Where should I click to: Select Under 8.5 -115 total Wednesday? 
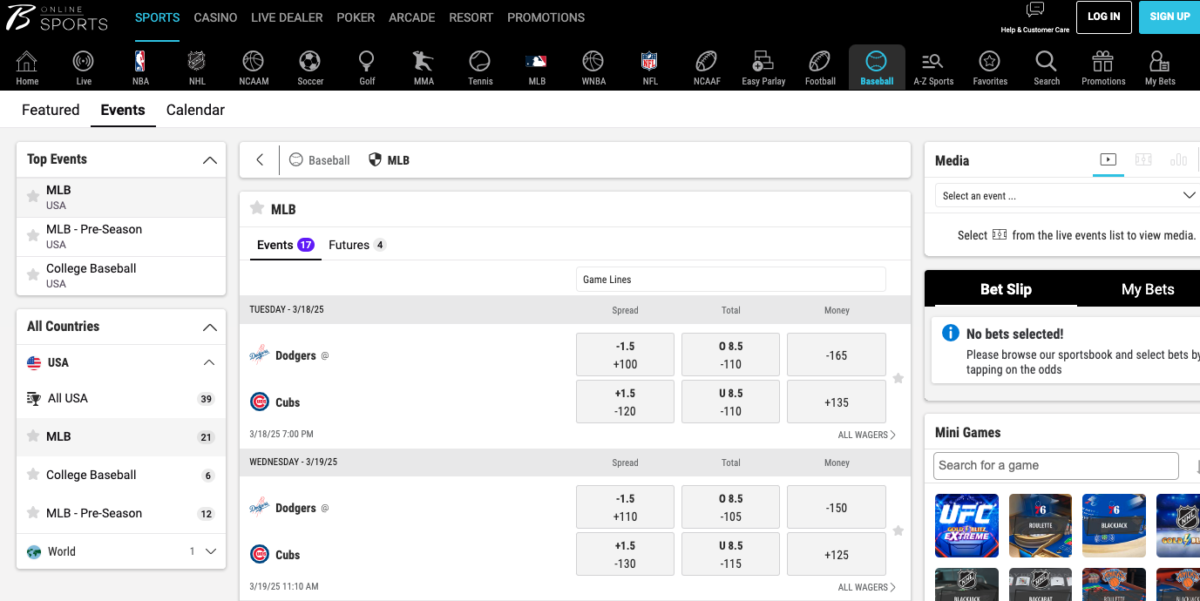[731, 555]
